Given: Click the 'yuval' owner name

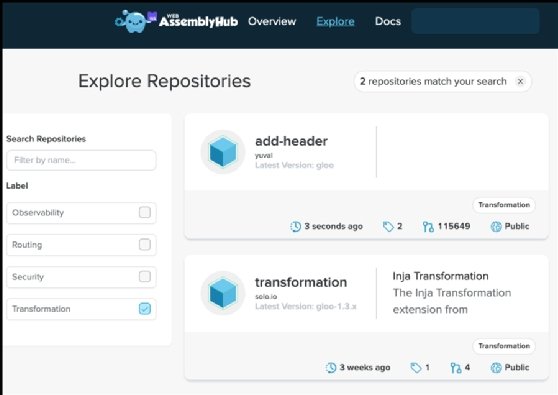Looking at the screenshot, I should (x=264, y=156).
